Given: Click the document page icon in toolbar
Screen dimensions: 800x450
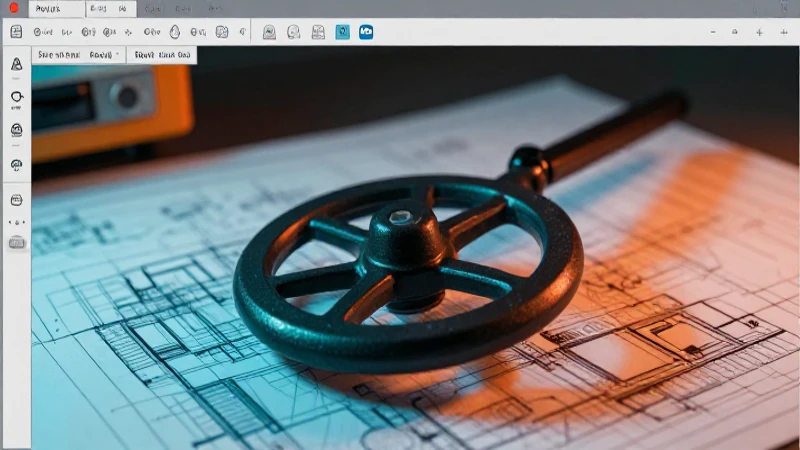Looking at the screenshot, I should click(16, 32).
